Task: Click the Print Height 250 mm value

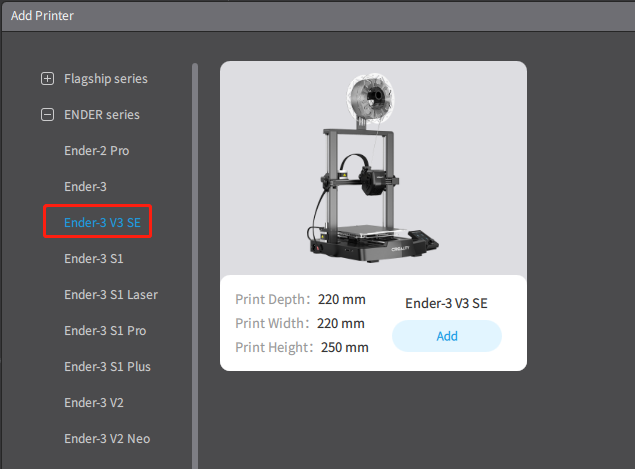Action: point(345,347)
